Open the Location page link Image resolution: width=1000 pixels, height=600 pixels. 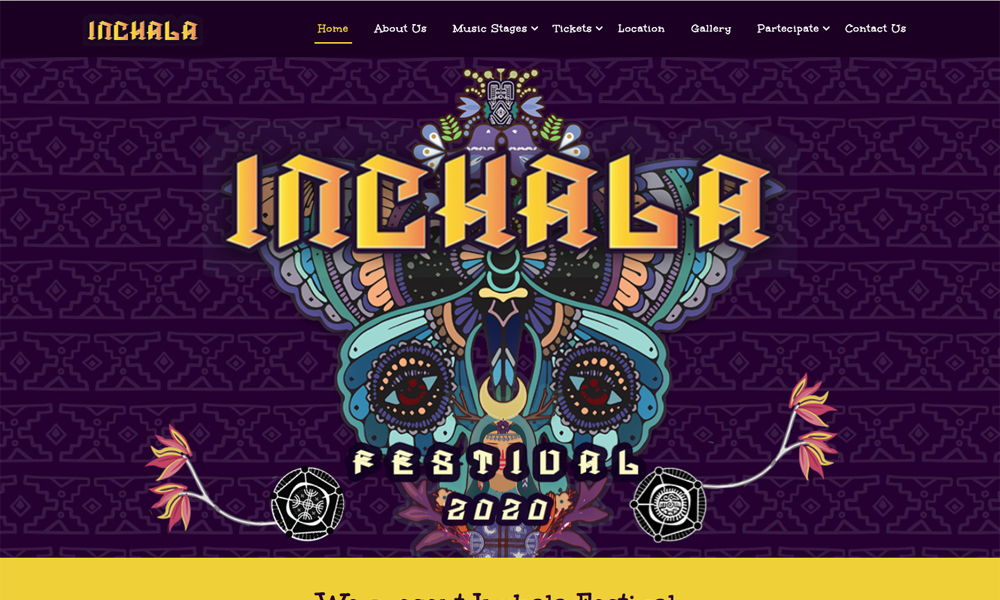click(x=641, y=29)
